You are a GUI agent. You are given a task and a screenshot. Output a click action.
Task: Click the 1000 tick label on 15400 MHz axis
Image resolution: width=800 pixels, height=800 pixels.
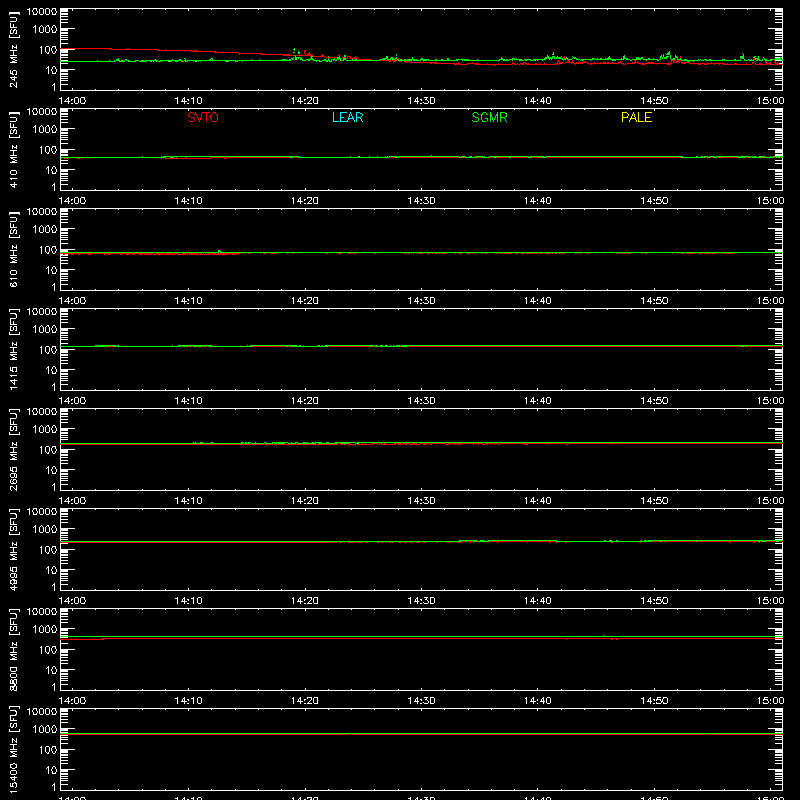pos(45,729)
